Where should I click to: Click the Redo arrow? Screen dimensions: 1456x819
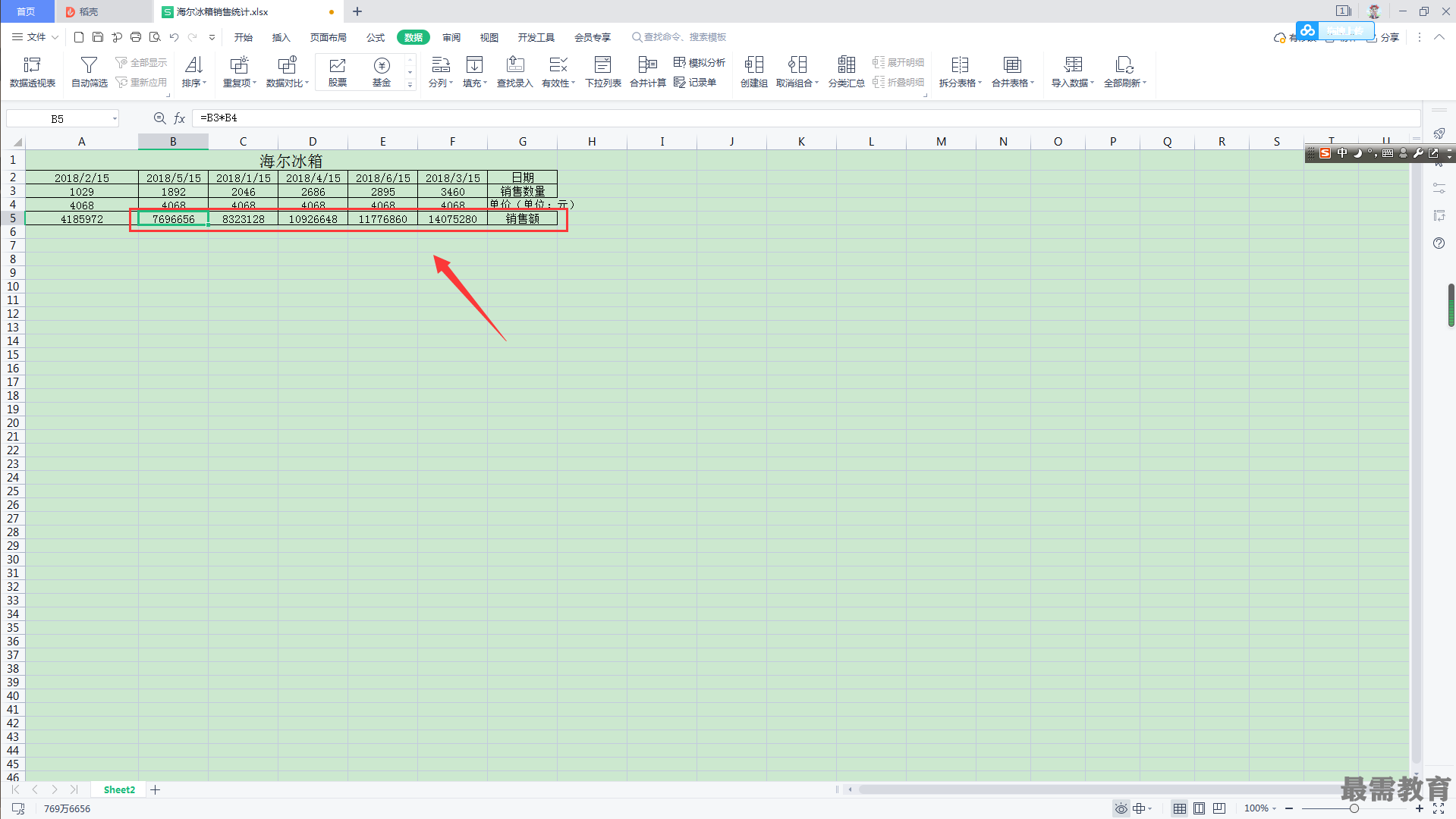193,37
